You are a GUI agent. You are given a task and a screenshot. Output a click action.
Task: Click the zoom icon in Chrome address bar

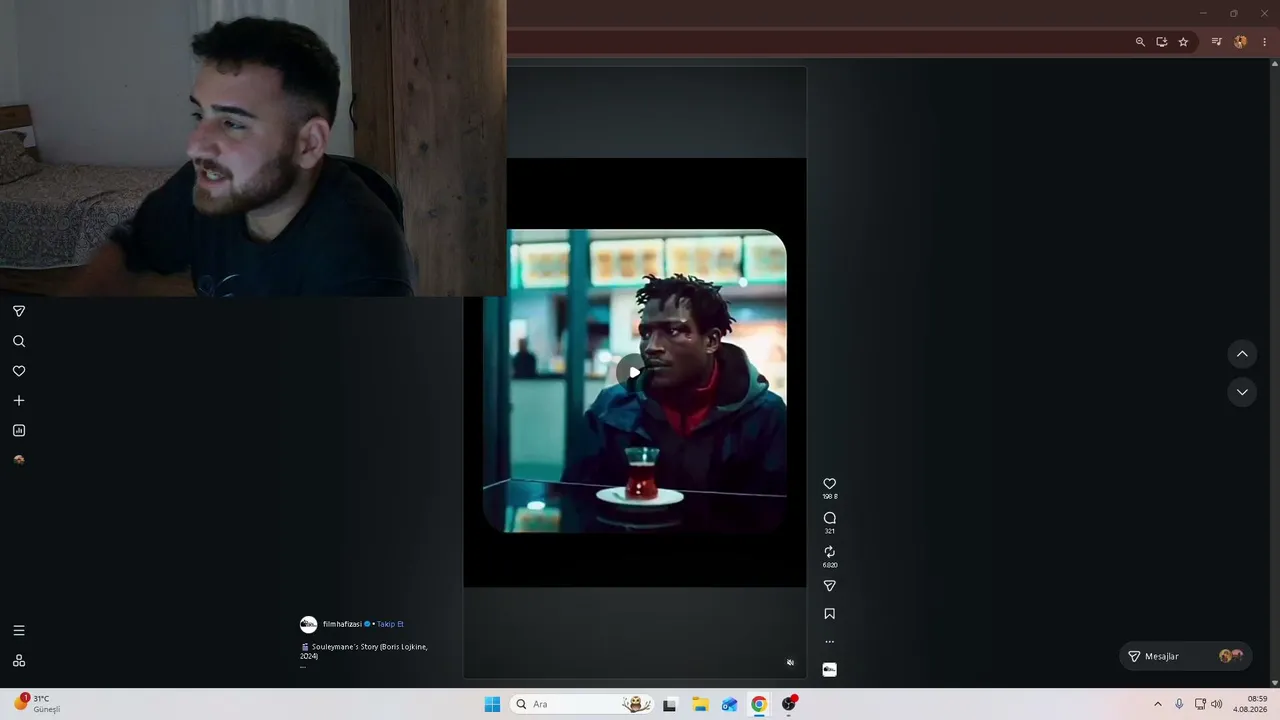1140,42
